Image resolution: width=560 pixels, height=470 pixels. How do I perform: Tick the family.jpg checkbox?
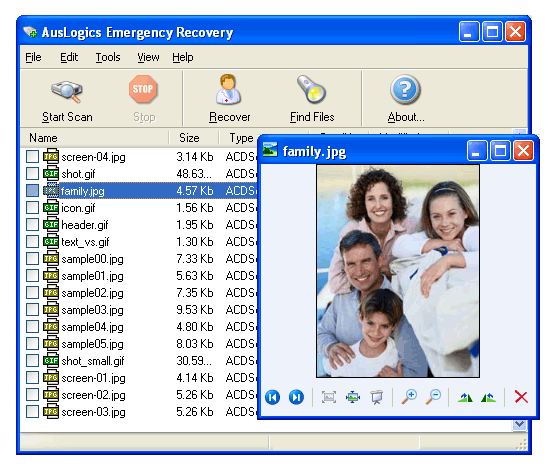pyautogui.click(x=32, y=191)
